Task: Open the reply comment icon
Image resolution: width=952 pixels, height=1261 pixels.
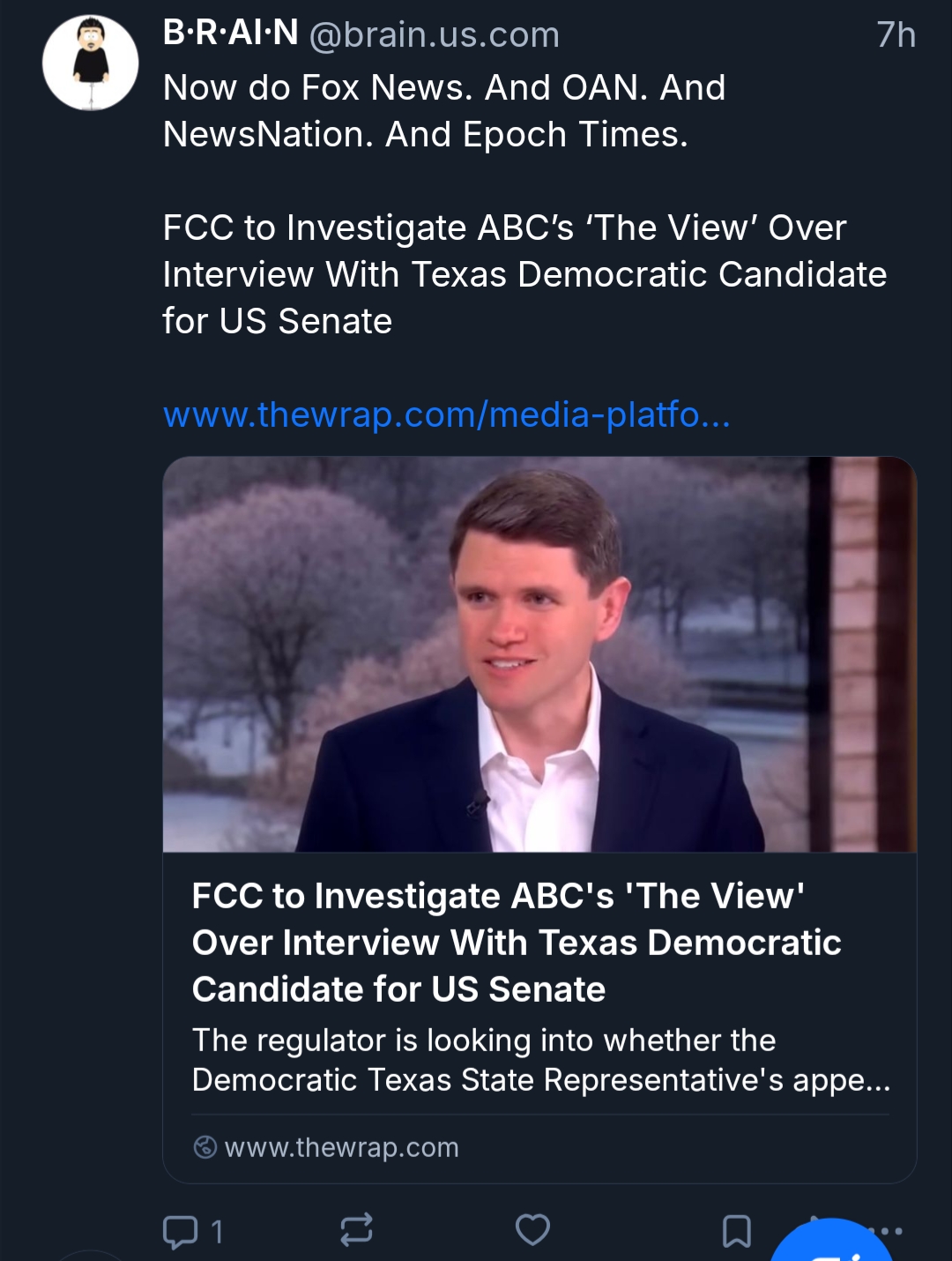Action: tap(181, 1231)
